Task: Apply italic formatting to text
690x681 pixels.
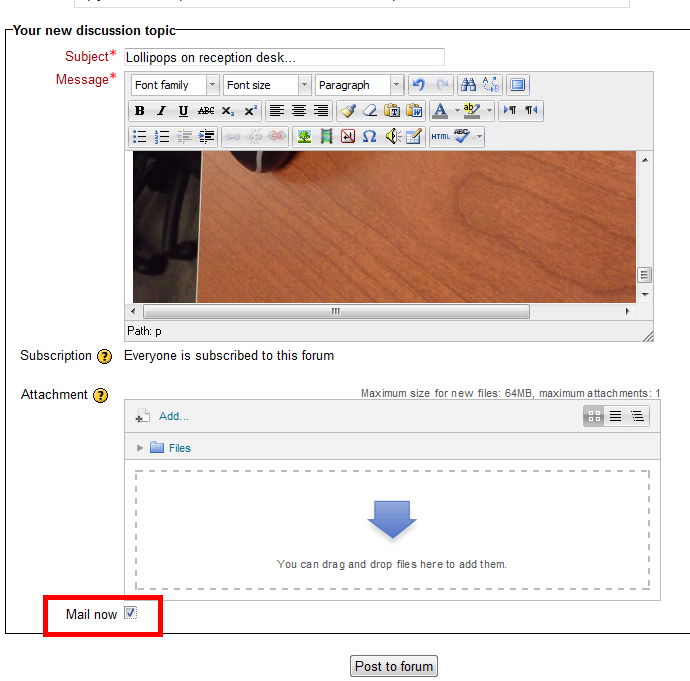Action: click(x=161, y=111)
